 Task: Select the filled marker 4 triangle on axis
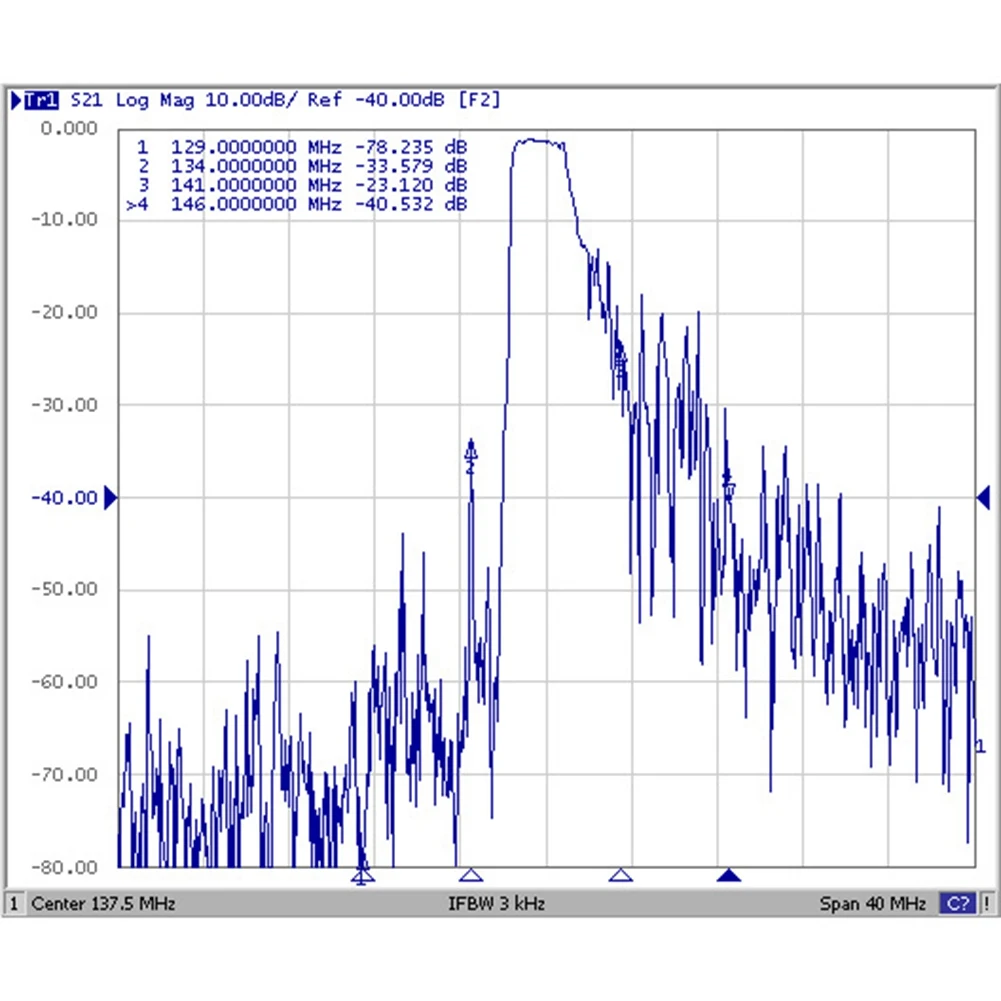[x=729, y=875]
